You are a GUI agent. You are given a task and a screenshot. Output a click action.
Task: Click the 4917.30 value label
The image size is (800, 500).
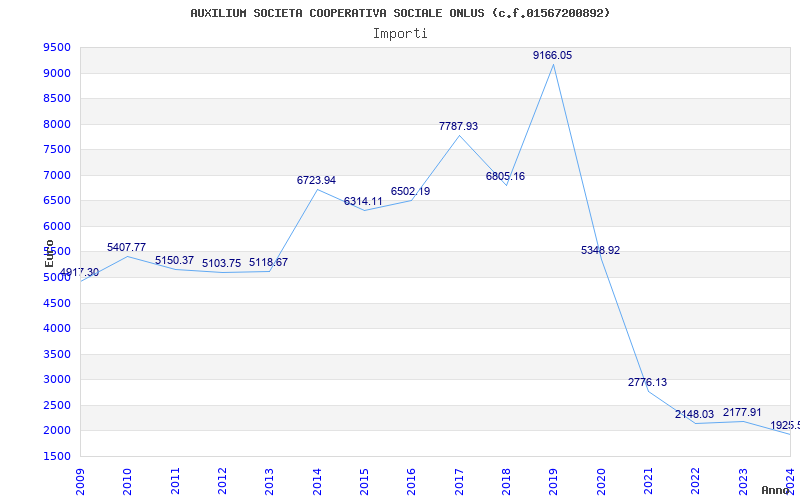(x=80, y=272)
